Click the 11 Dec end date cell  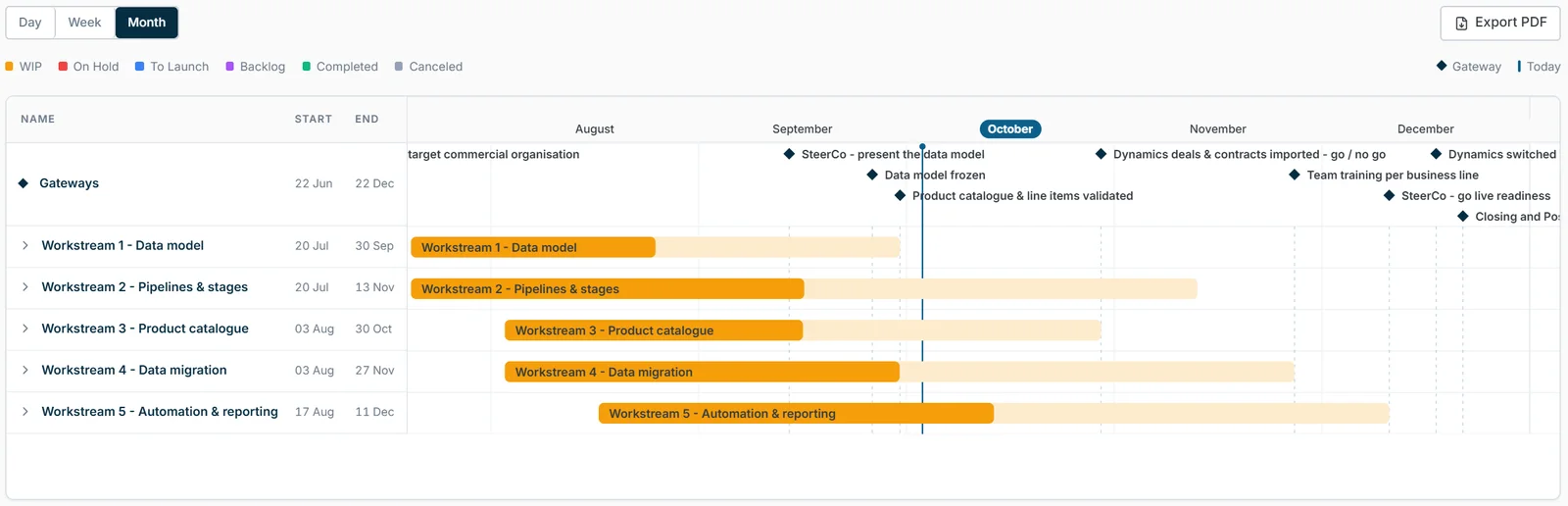[374, 412]
